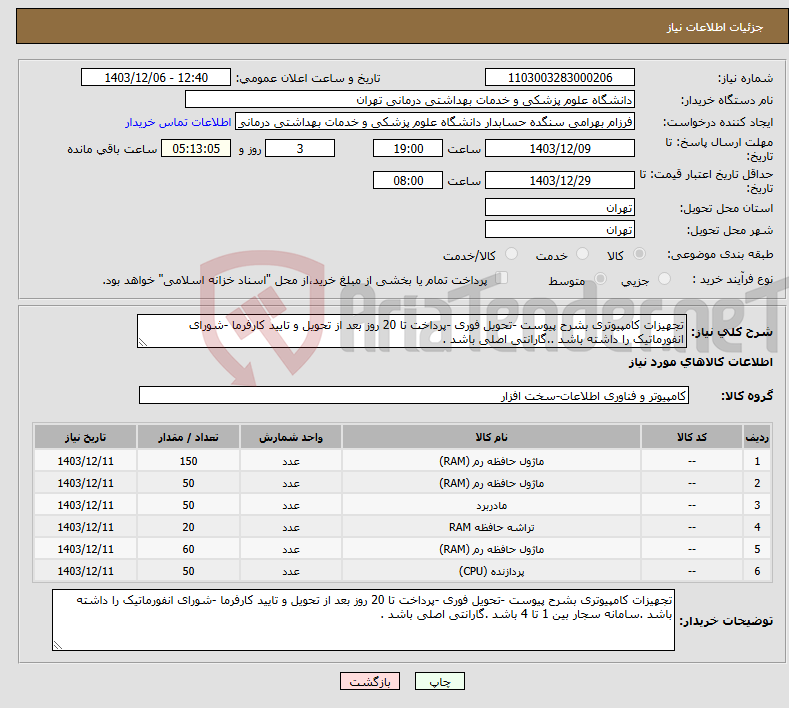
Task: Click the تاریخ نیاز column header
Action: 86,437
